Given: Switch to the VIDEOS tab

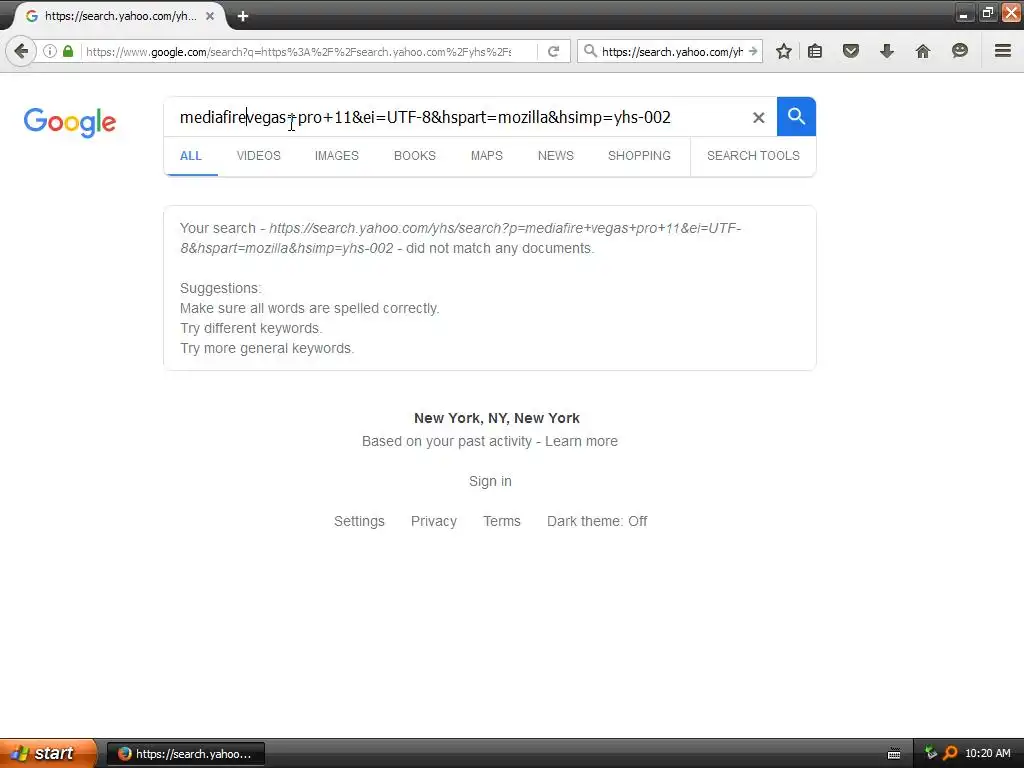Looking at the screenshot, I should [x=259, y=155].
